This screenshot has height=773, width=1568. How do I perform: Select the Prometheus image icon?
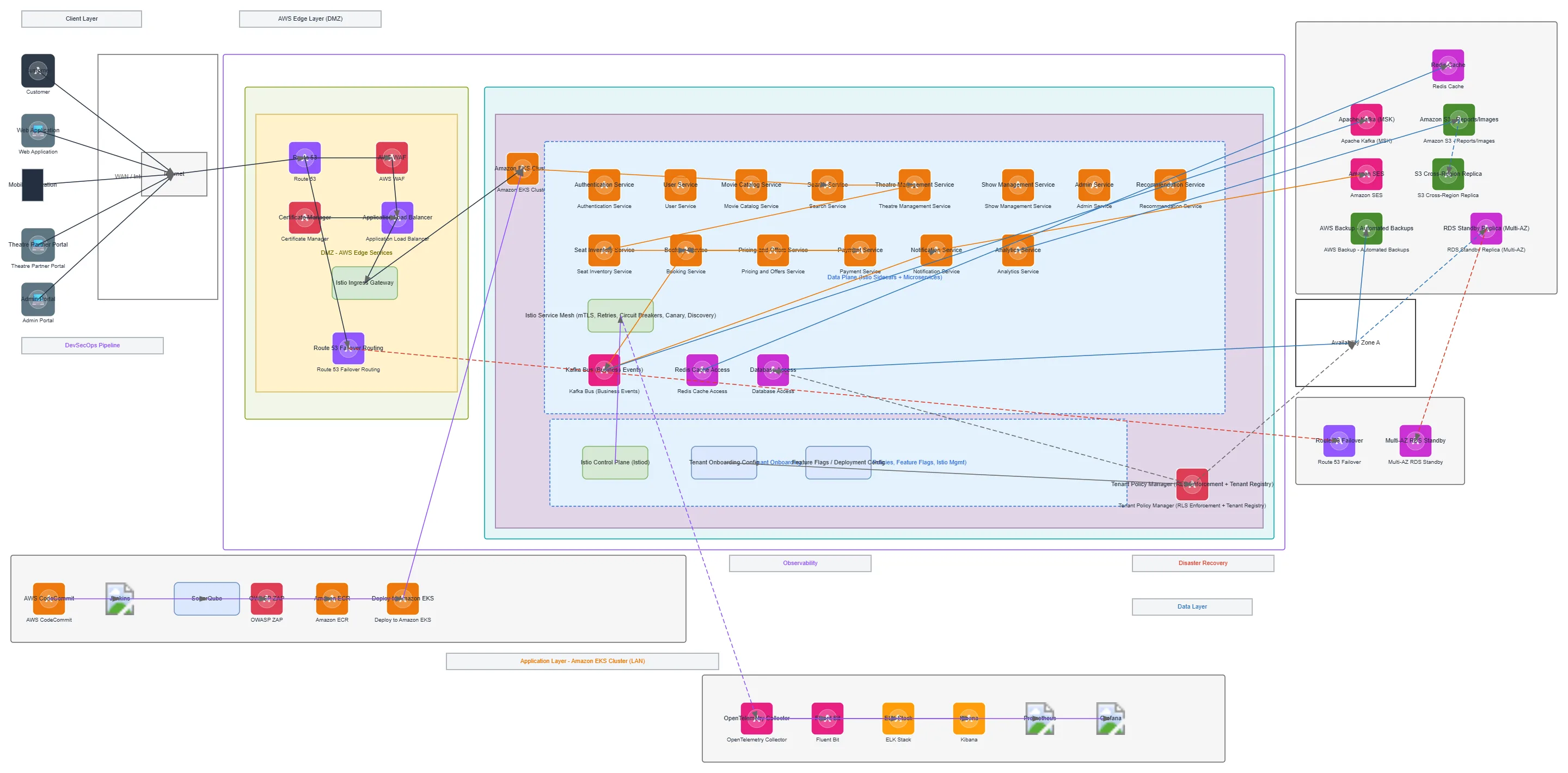click(1040, 718)
